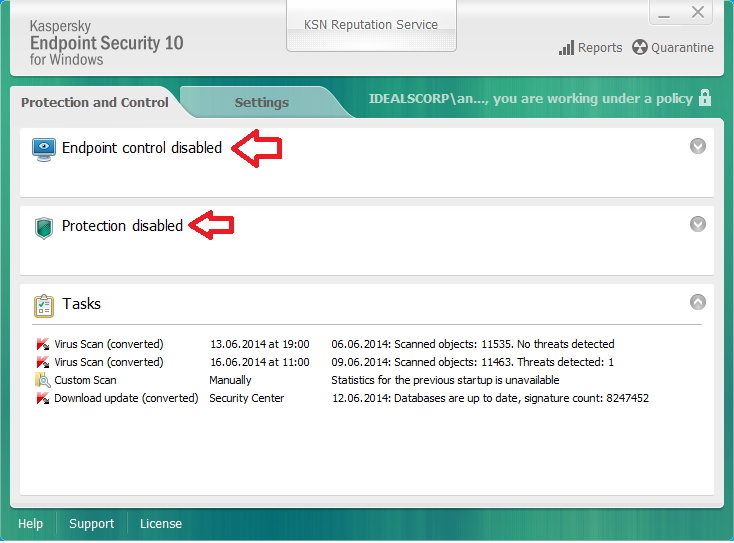Image resolution: width=734 pixels, height=543 pixels.
Task: Open the Reports link
Action: 600,48
